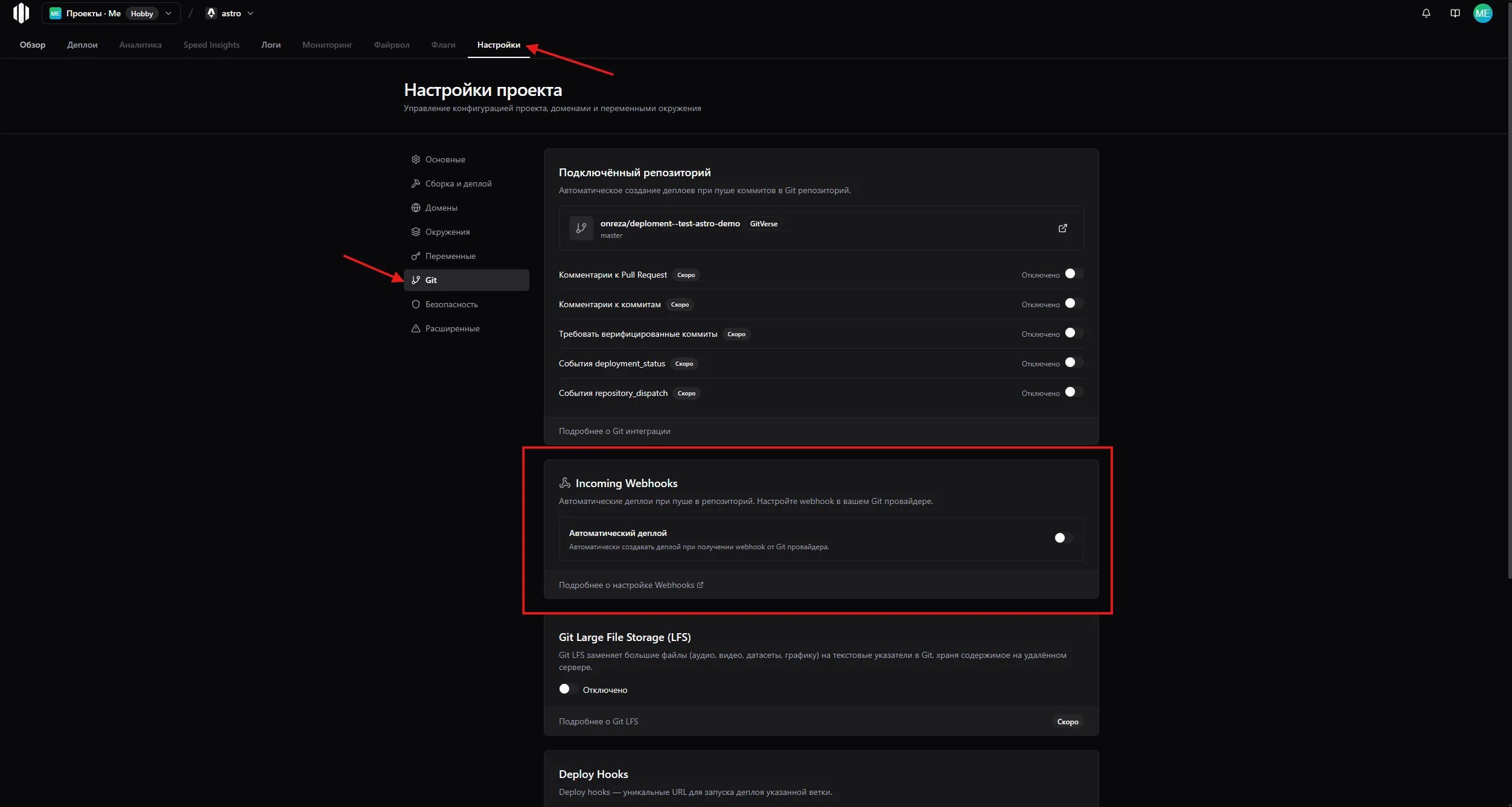
Task: Enable the Git Large File Storage toggle
Action: coord(566,689)
